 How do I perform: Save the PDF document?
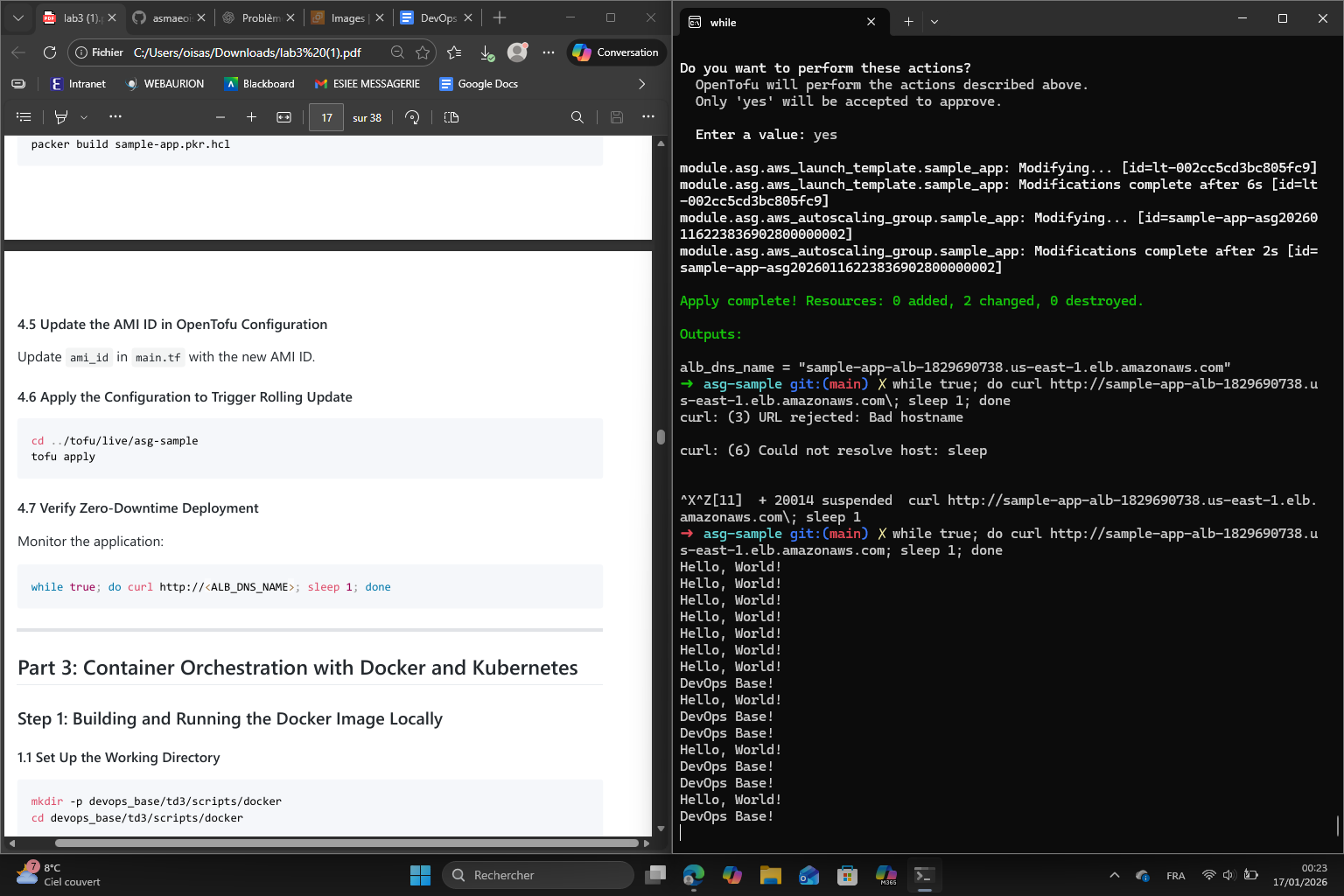pyautogui.click(x=617, y=116)
